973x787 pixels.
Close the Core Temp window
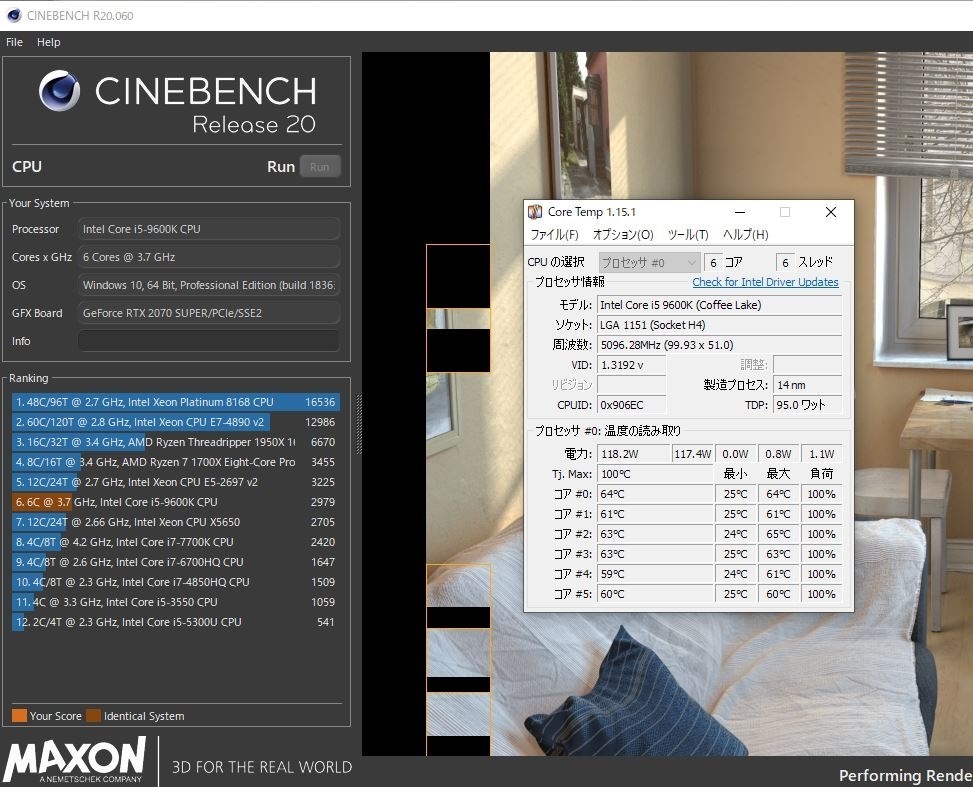point(831,212)
